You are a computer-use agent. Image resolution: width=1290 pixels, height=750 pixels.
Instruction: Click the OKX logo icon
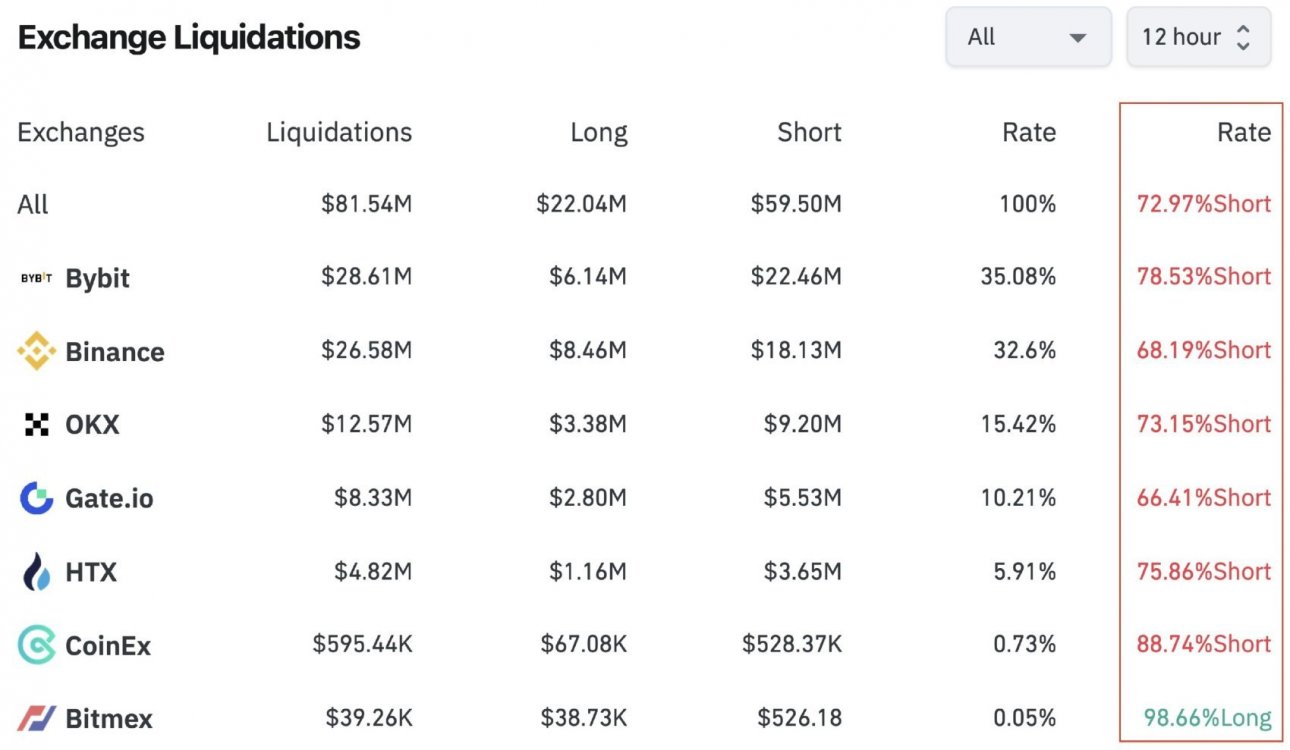pos(37,425)
